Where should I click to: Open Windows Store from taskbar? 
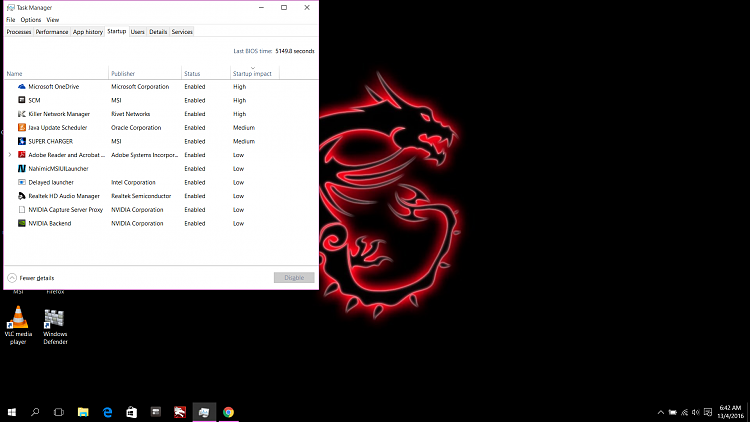click(132, 412)
